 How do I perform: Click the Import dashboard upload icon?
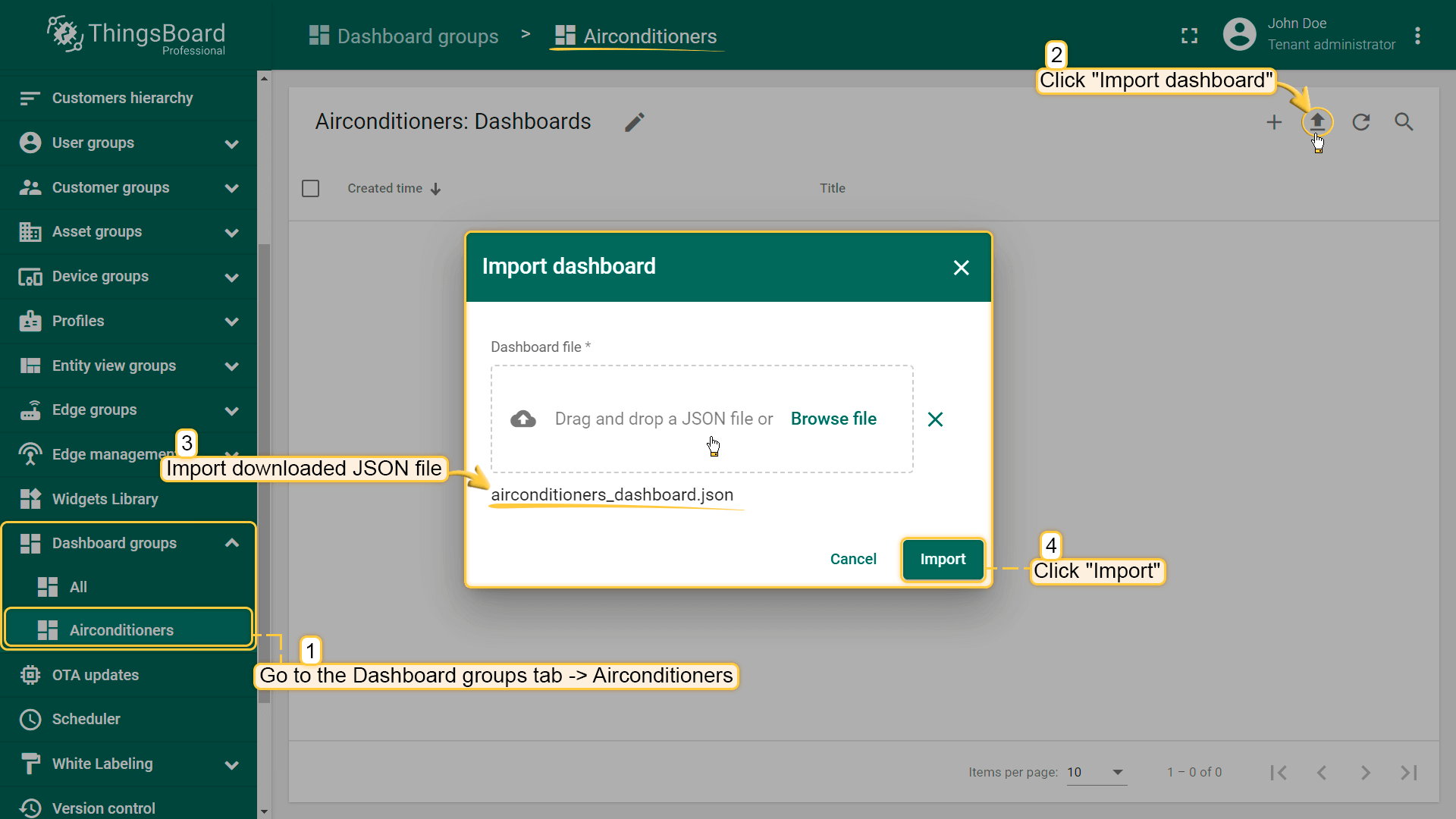pos(1317,121)
